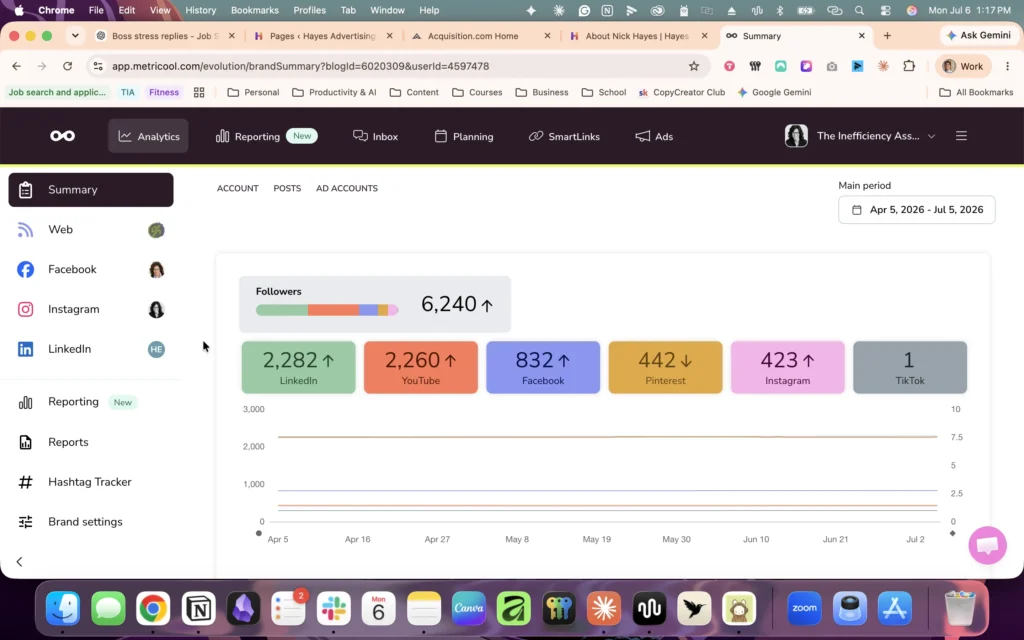Click the chart's right diamond end marker

click(x=952, y=534)
